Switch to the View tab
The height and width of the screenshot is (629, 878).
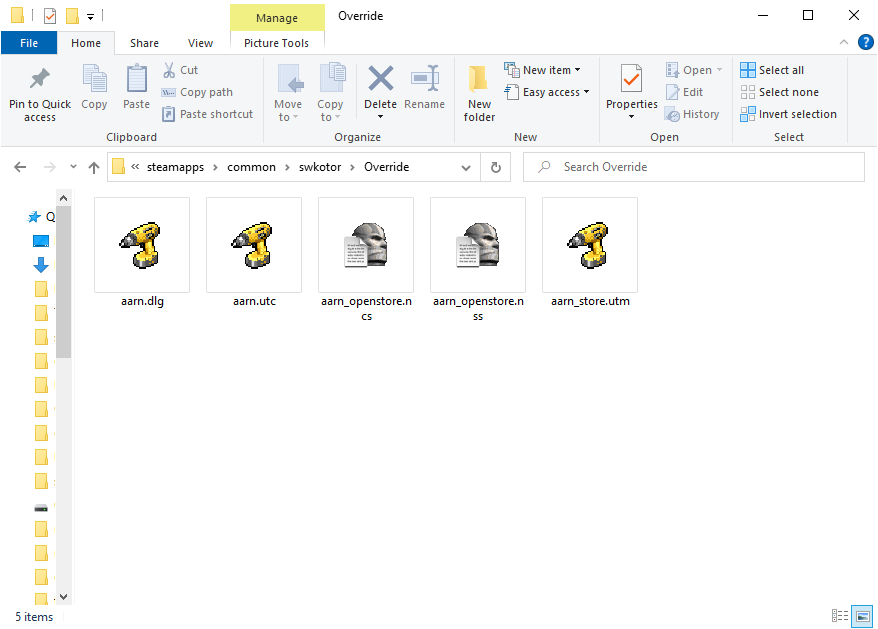(200, 43)
